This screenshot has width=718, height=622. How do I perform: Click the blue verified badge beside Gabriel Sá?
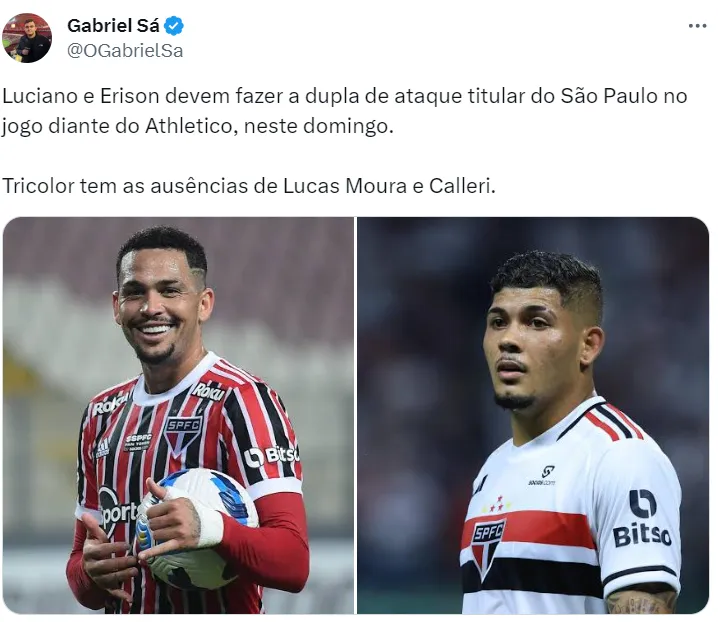[x=174, y=26]
